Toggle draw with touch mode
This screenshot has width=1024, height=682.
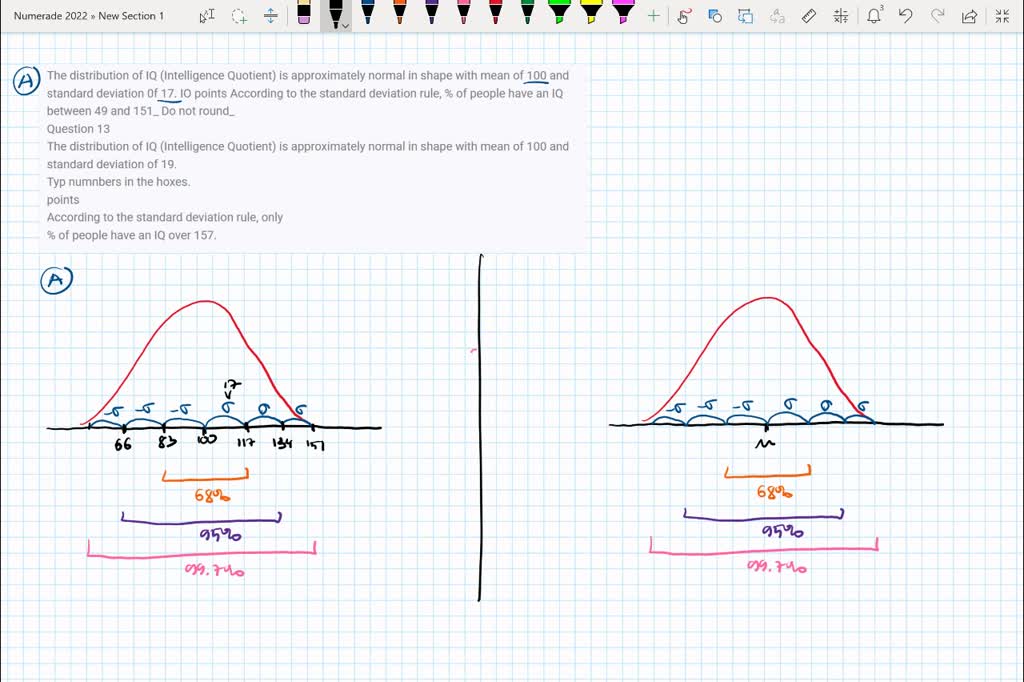(684, 16)
